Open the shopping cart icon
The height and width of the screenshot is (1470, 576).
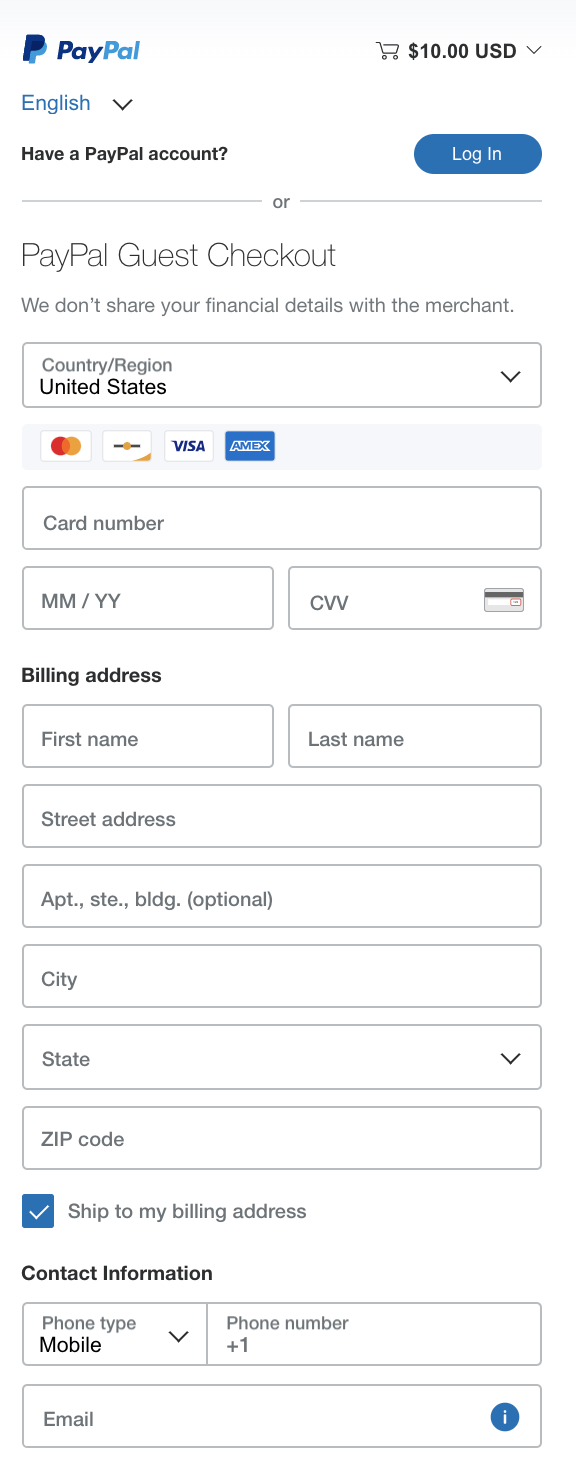(x=387, y=51)
